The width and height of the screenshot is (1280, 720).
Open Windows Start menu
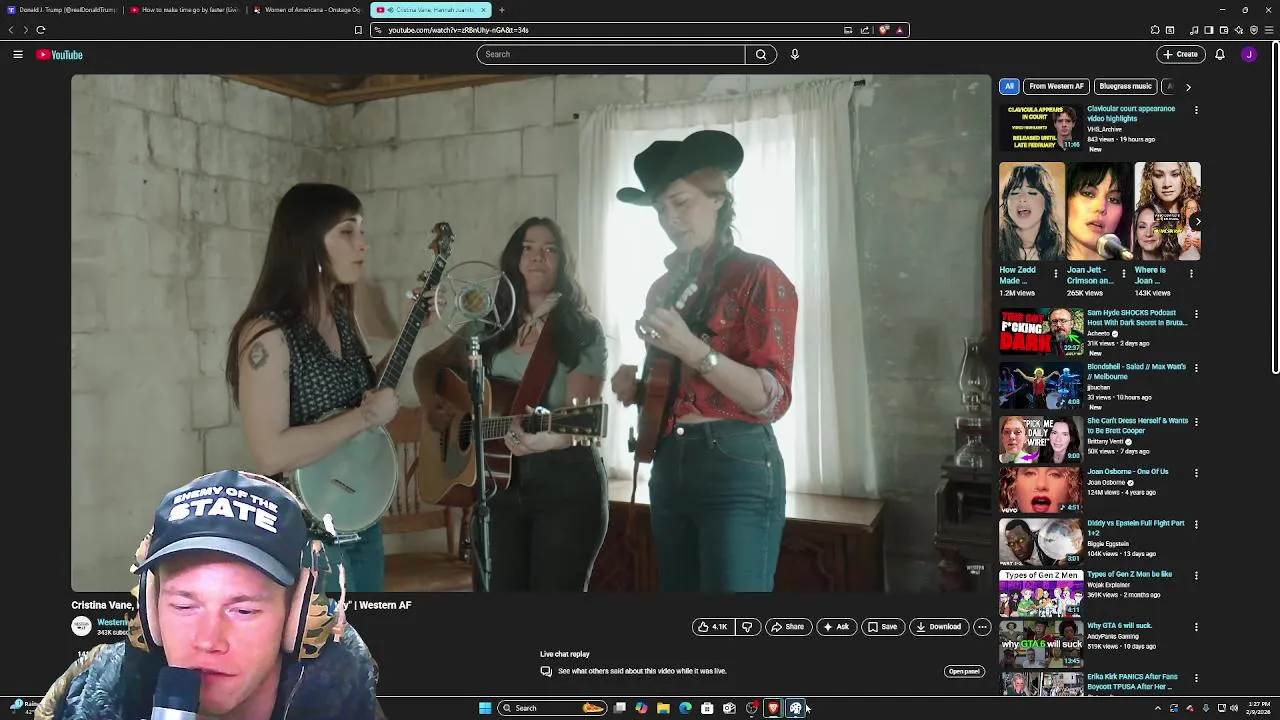click(x=485, y=708)
